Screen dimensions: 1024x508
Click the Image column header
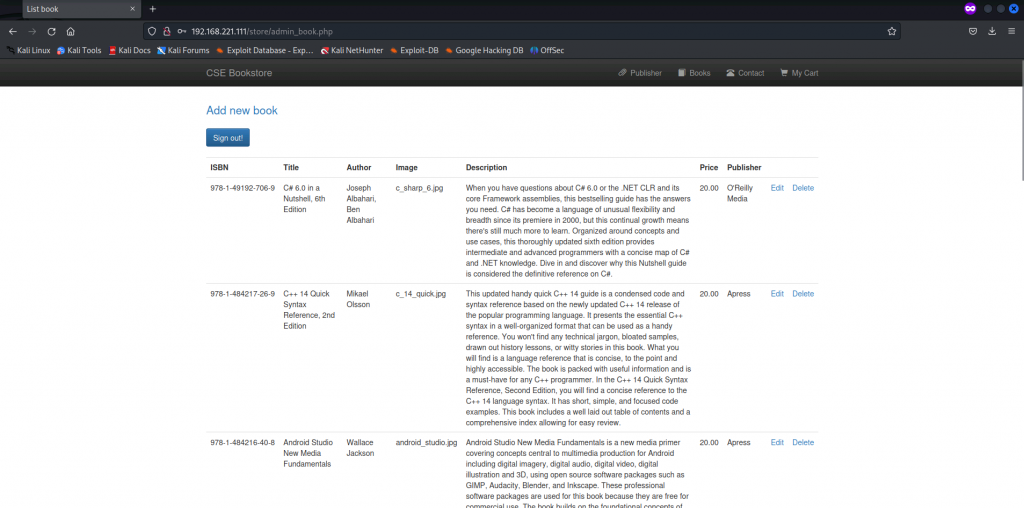(406, 168)
